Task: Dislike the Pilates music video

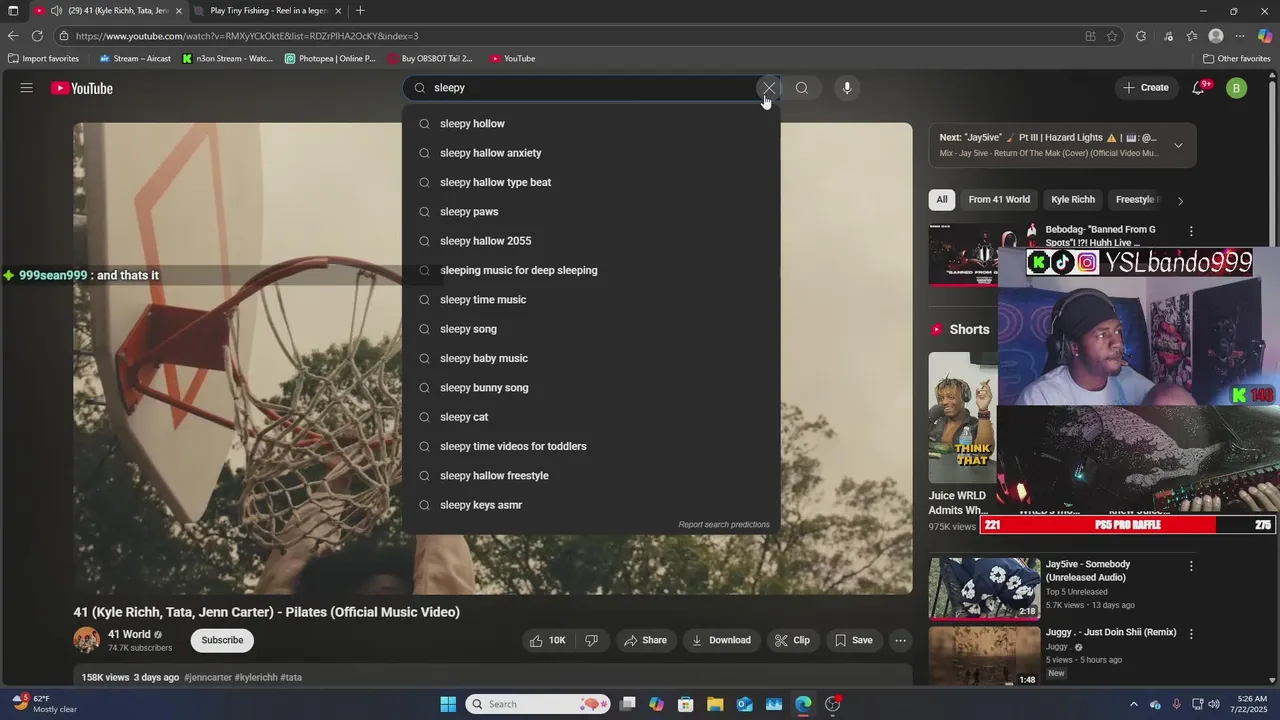Action: [x=591, y=640]
